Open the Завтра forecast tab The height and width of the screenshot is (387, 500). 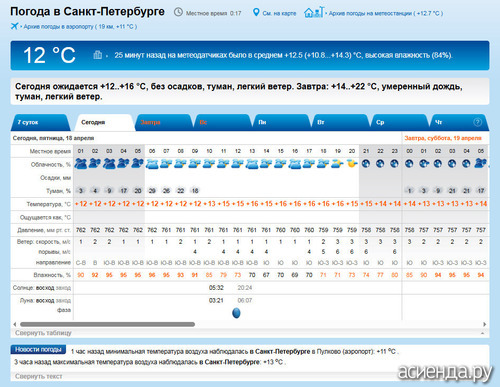[163, 122]
